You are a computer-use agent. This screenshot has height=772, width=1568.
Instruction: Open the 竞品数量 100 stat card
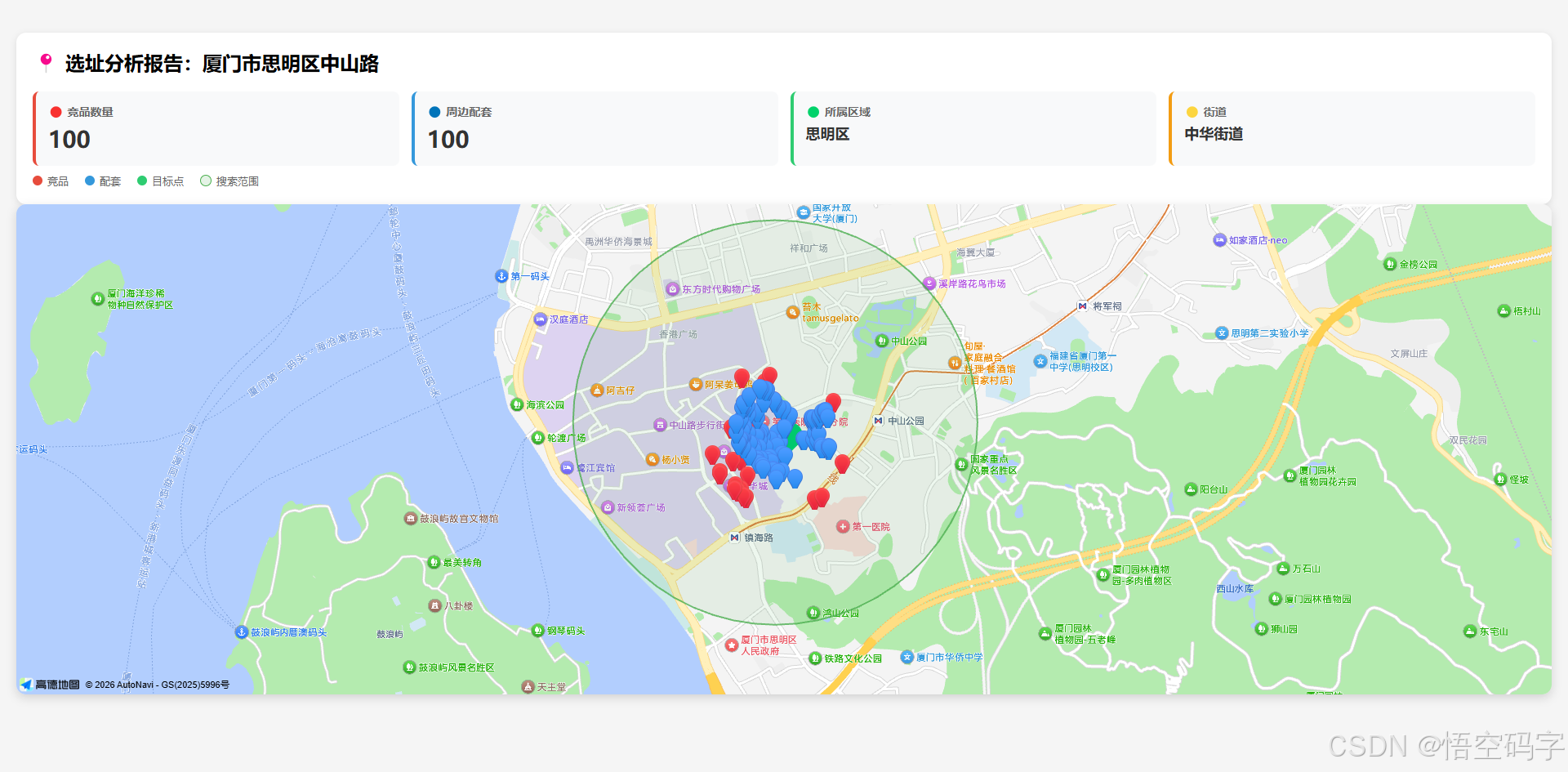click(216, 128)
